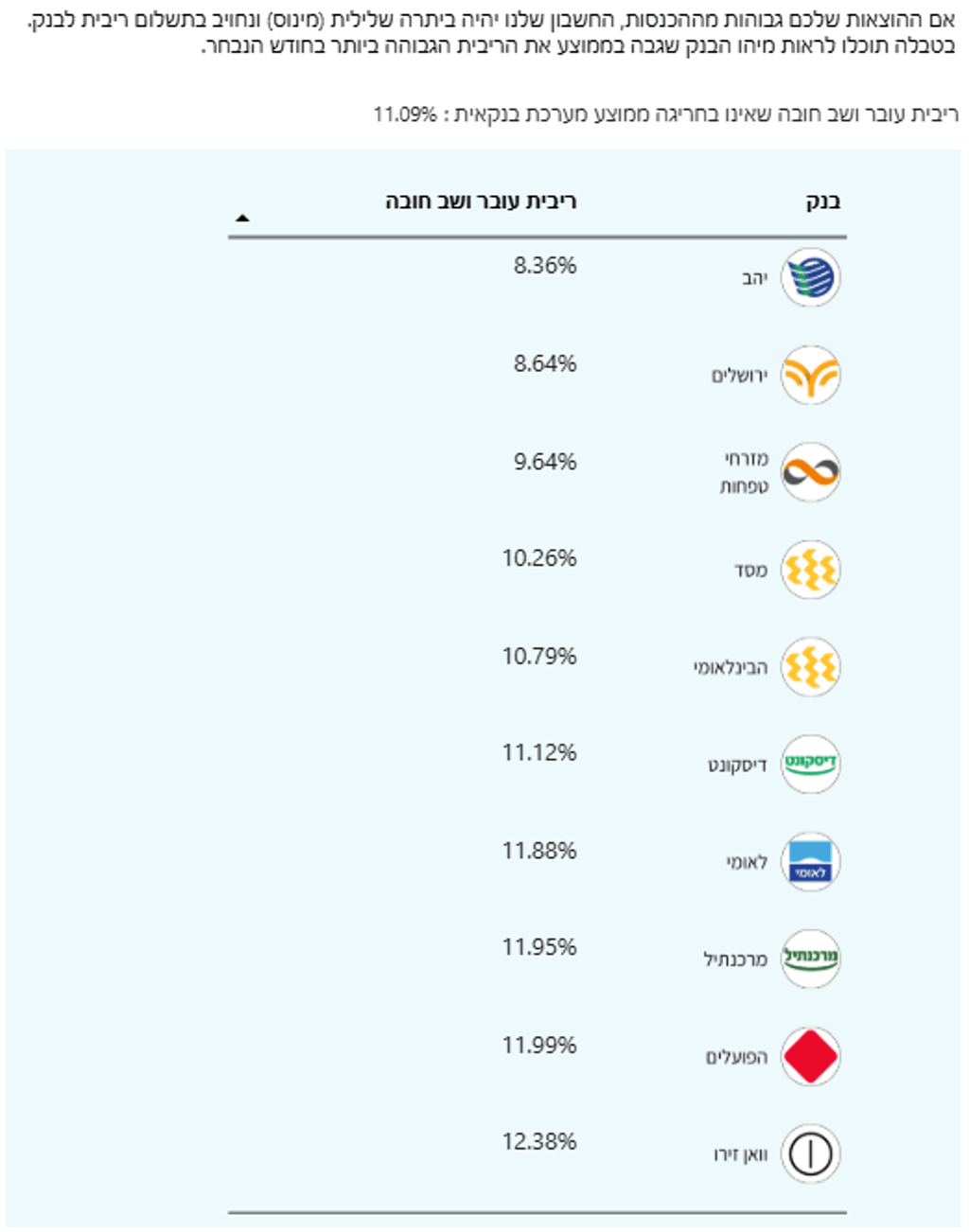The image size is (969, 1232).
Task: Select the ירושלים bank name text
Action: point(739,376)
